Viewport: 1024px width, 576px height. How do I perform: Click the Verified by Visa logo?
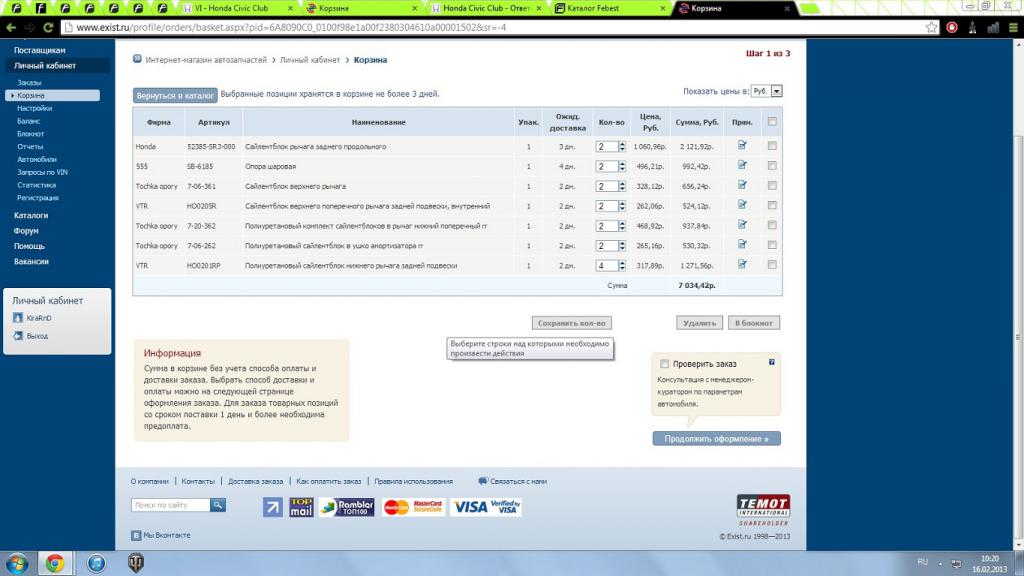click(x=505, y=507)
